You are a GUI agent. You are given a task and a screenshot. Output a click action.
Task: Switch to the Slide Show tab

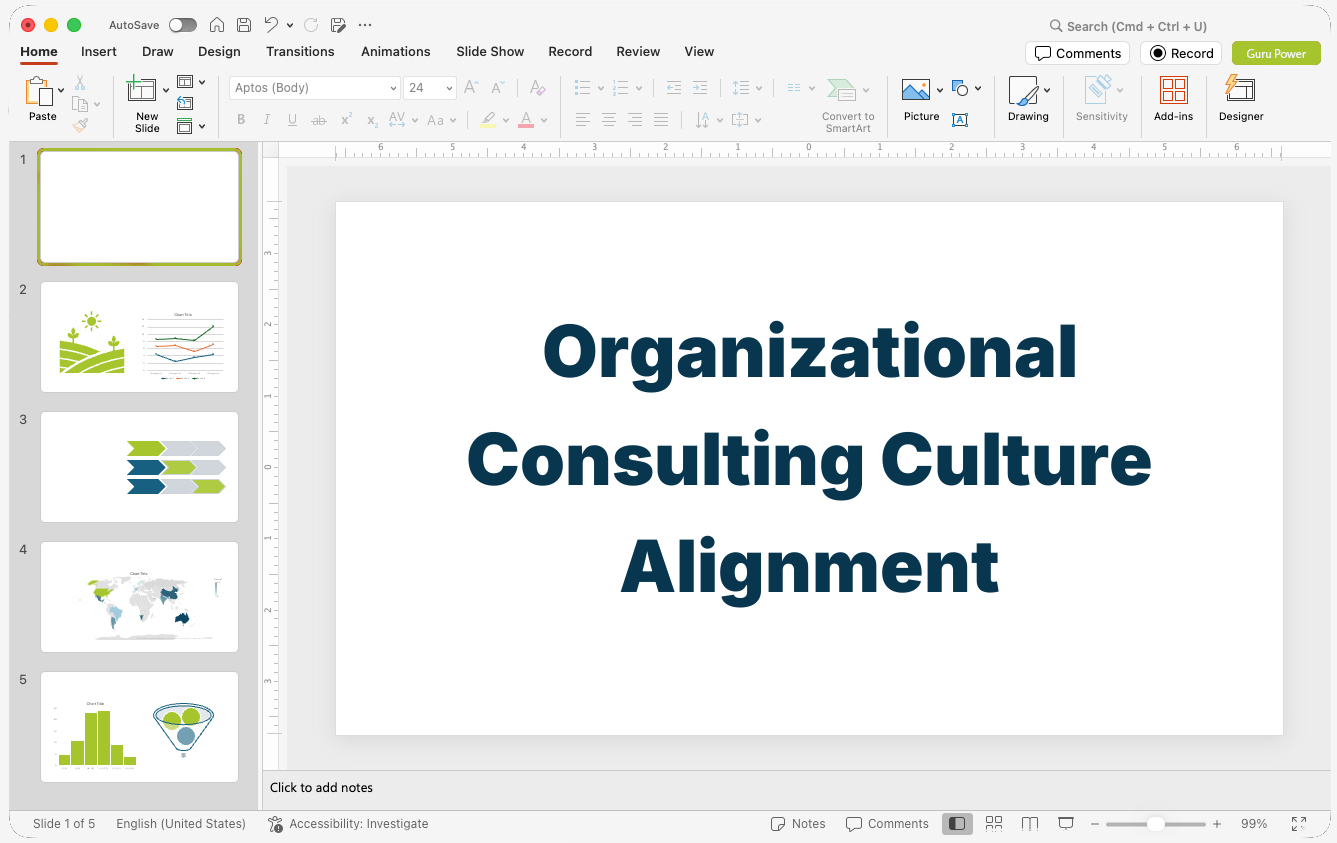[490, 51]
